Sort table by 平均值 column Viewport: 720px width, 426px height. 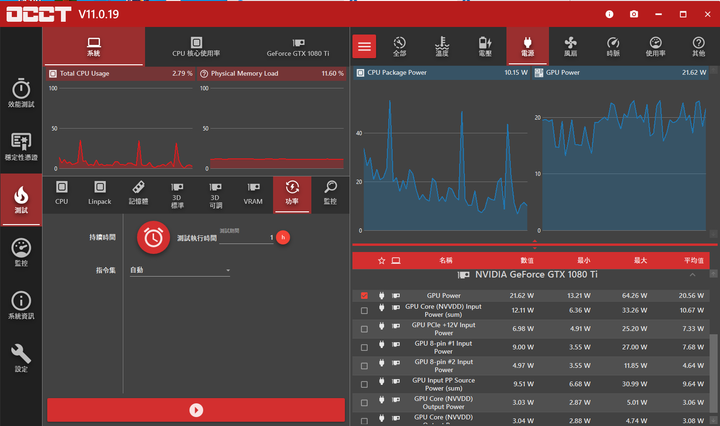click(693, 261)
